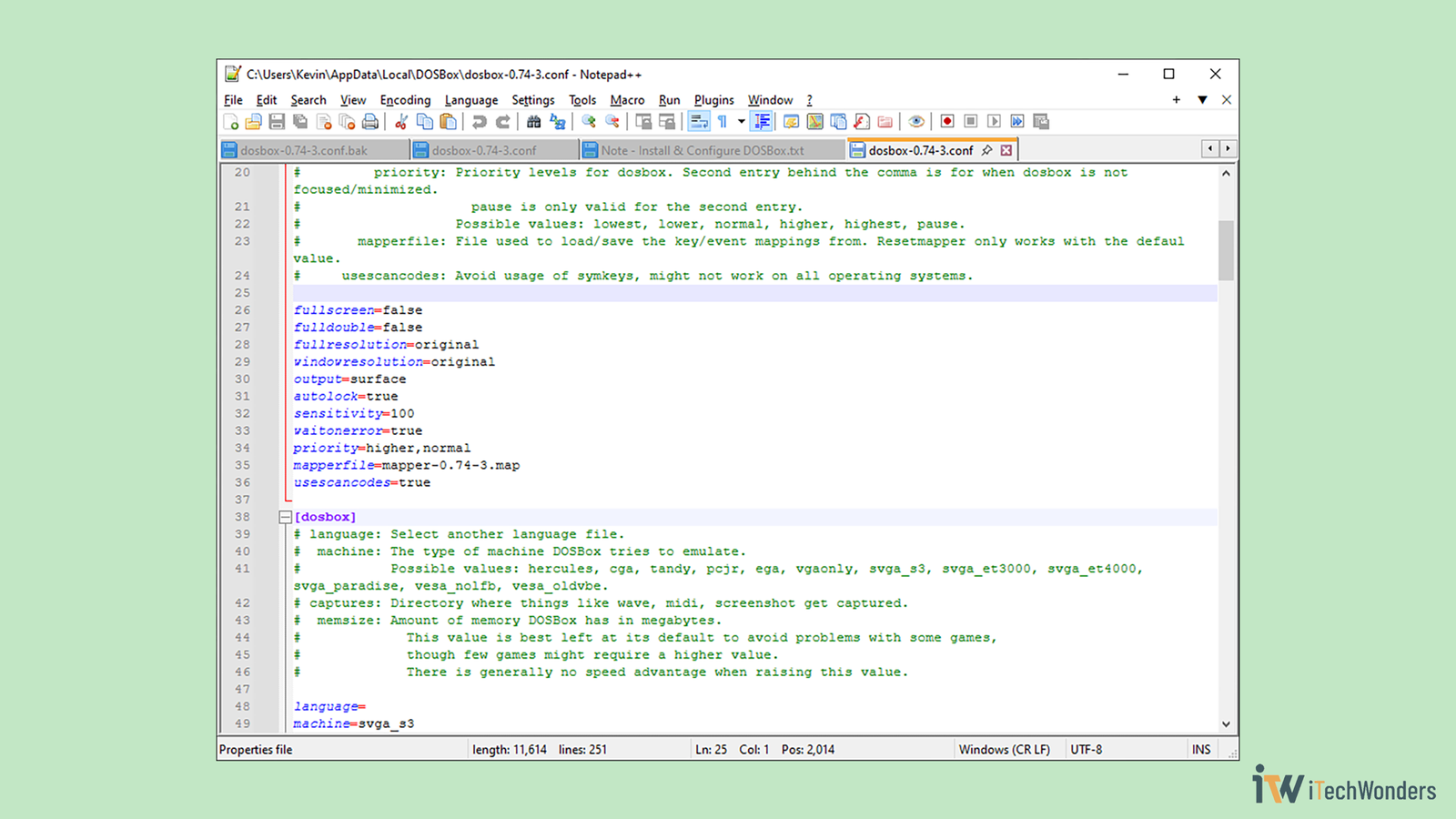The height and width of the screenshot is (819, 1456).
Task: Click the Print toolbar icon
Action: pyautogui.click(x=370, y=122)
